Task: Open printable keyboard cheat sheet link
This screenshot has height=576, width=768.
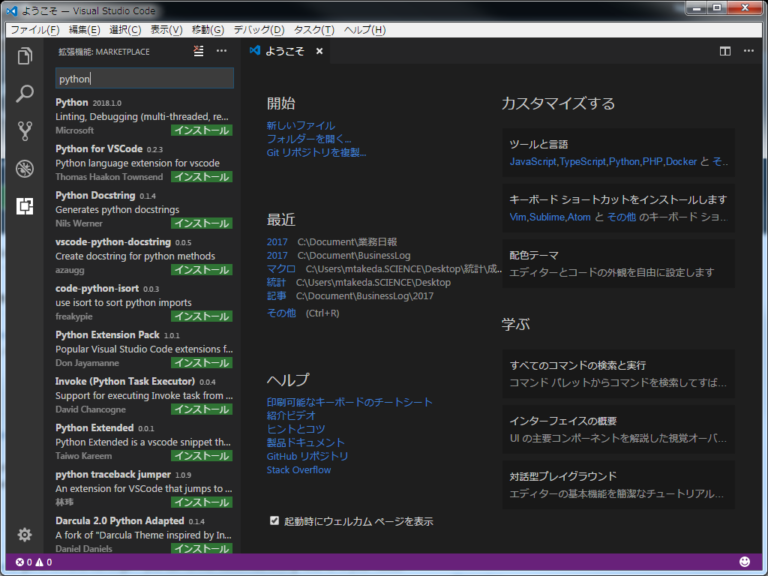Action: coord(349,402)
